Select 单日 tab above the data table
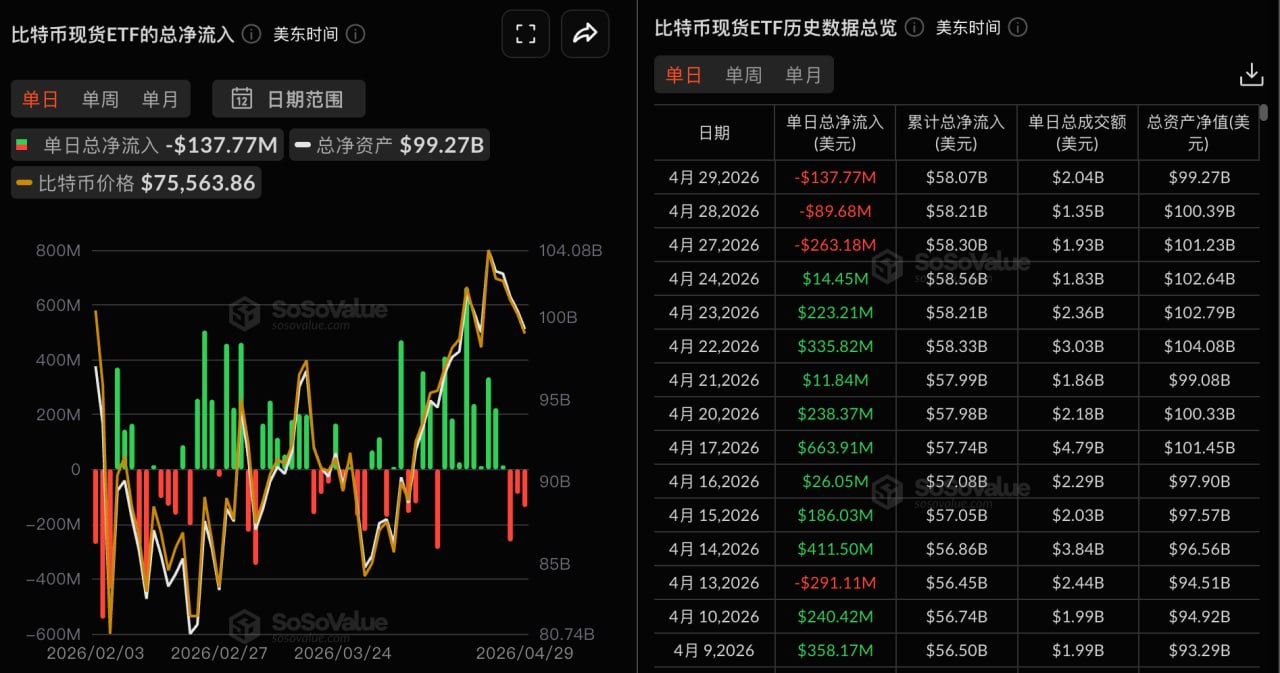 [684, 75]
